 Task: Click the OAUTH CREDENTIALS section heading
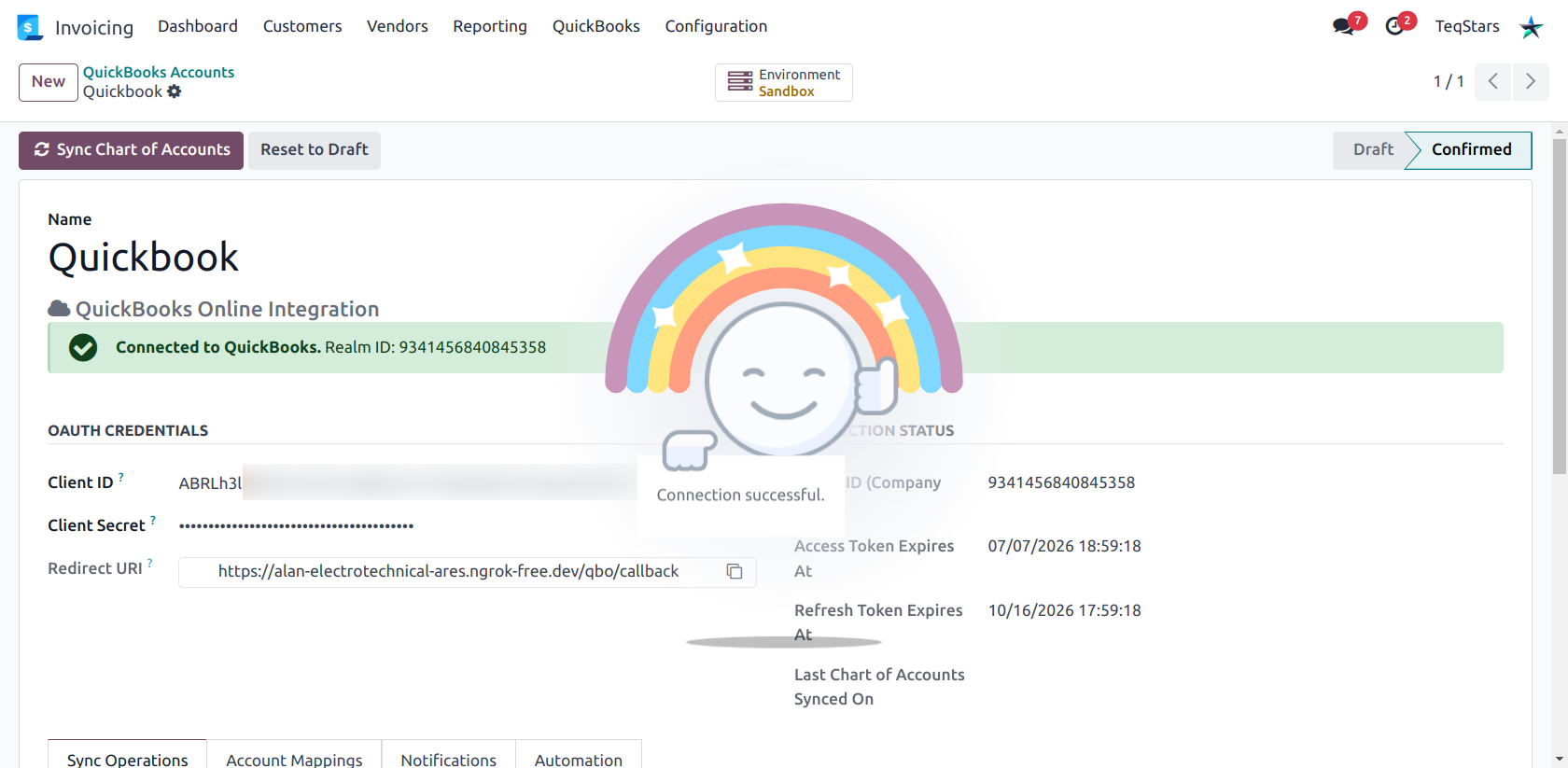coord(128,430)
